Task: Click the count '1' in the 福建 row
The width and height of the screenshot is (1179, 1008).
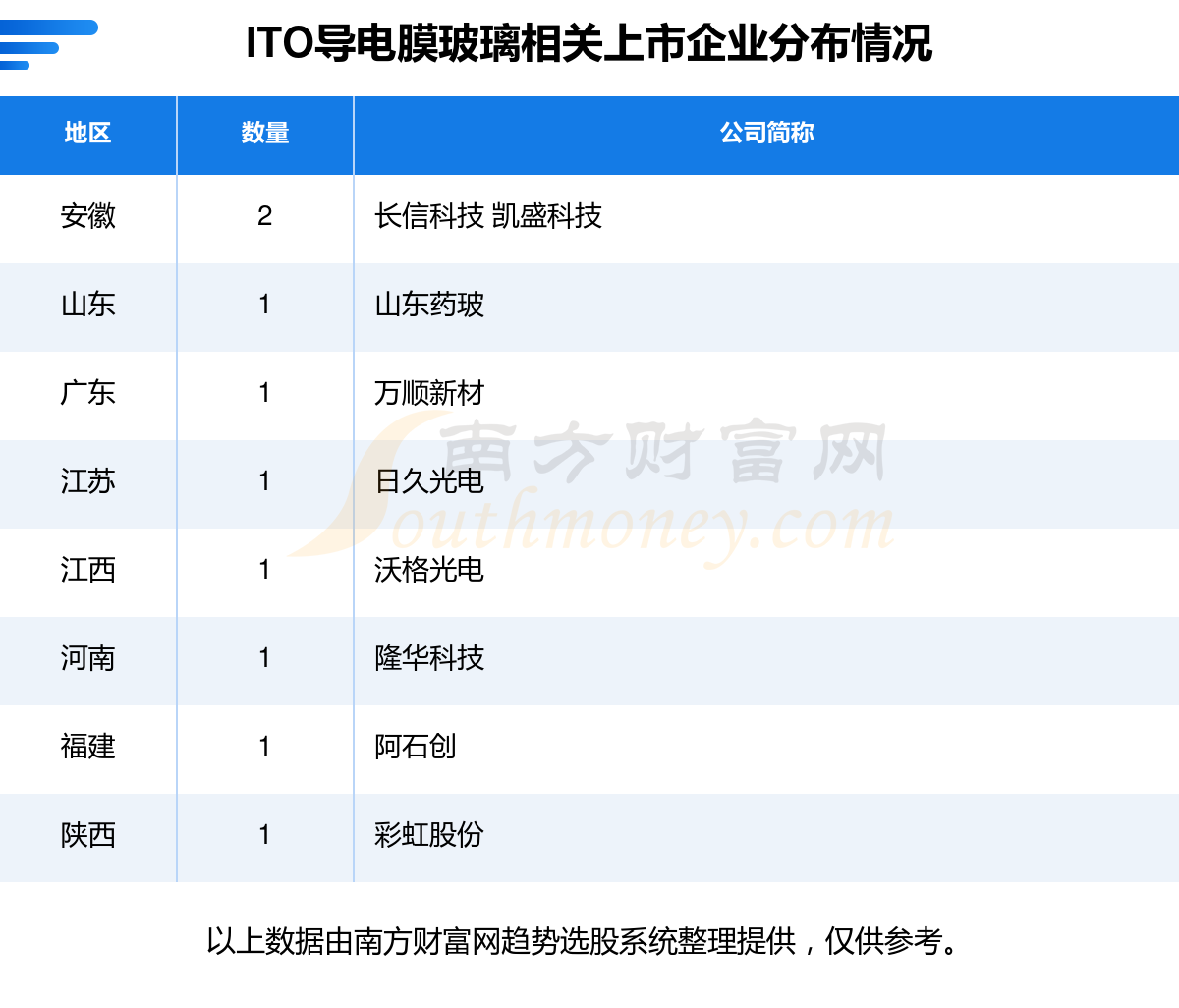Action: click(264, 747)
